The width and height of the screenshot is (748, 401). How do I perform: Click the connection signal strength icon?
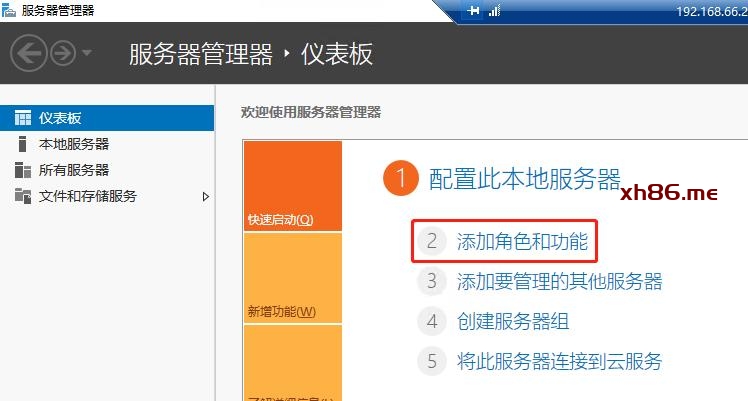[493, 10]
